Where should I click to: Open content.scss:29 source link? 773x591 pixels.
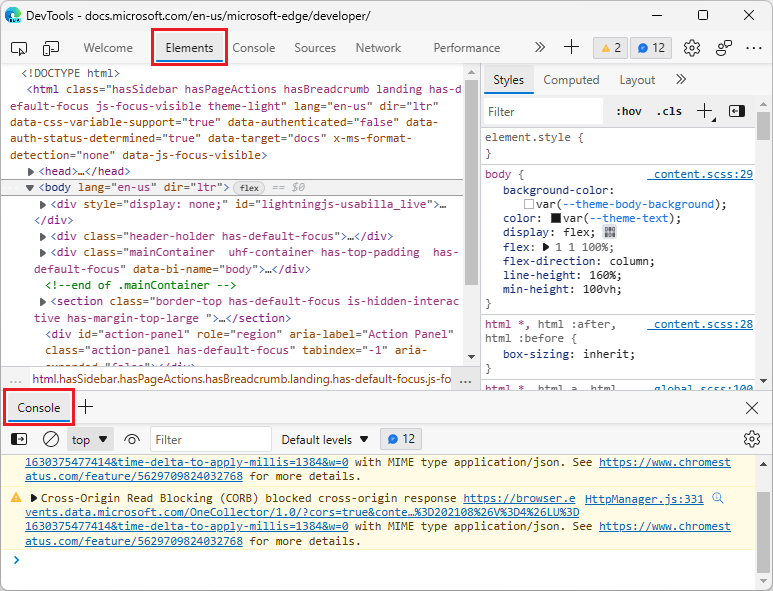pyautogui.click(x=700, y=174)
